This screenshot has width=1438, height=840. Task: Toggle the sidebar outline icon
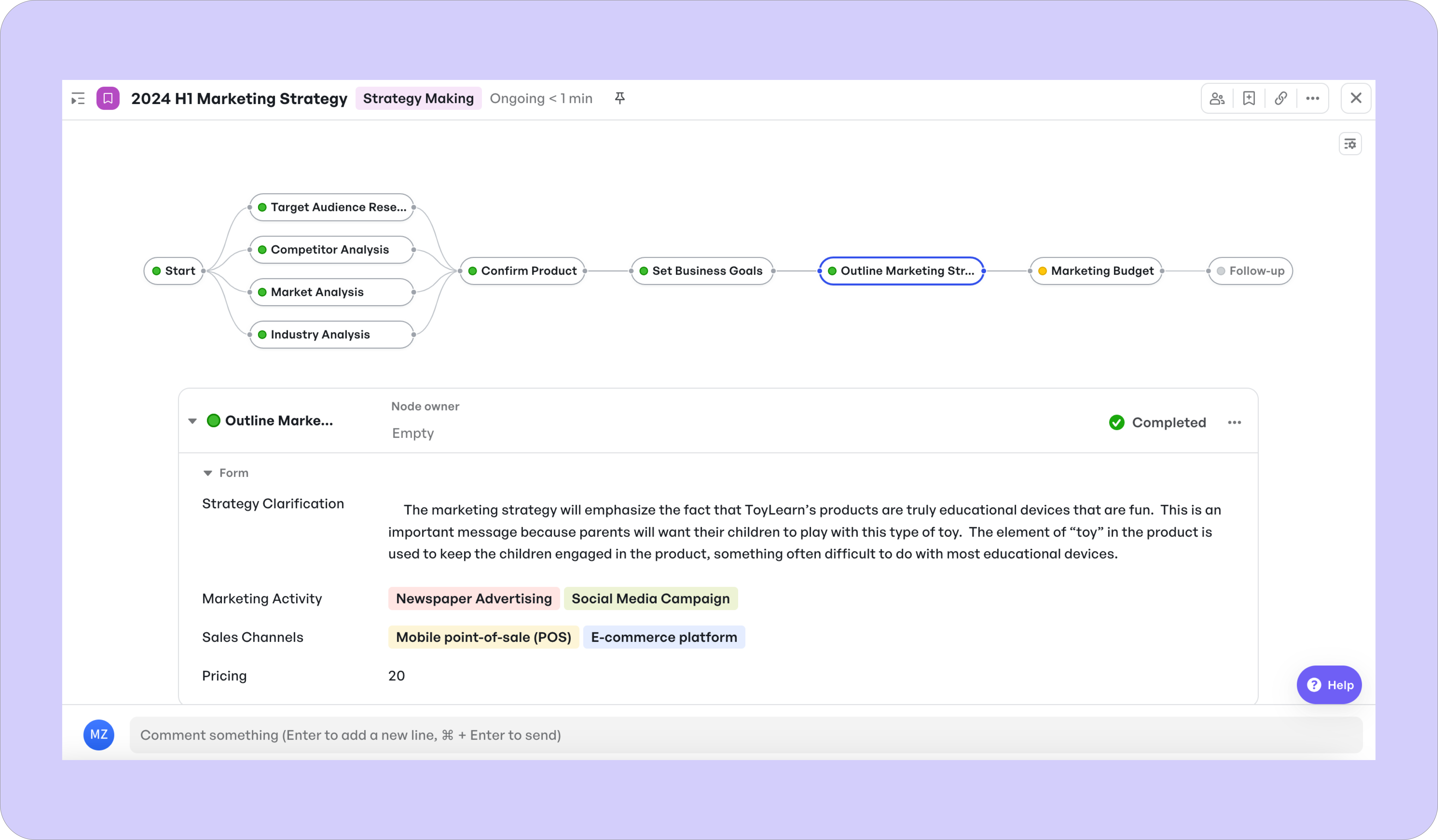(78, 99)
